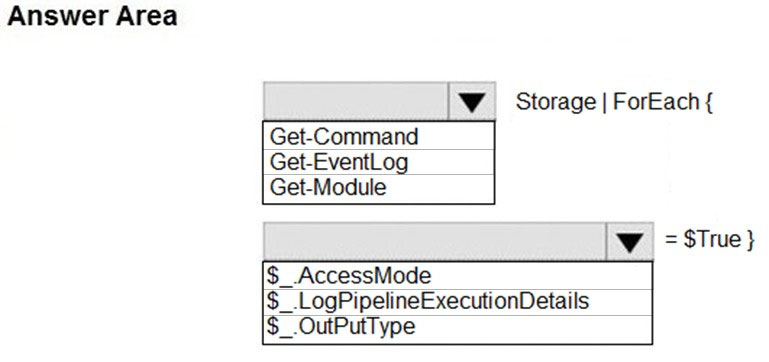Pick the $_.OutPutType option
This screenshot has height=362, width=769.
pos(458,327)
